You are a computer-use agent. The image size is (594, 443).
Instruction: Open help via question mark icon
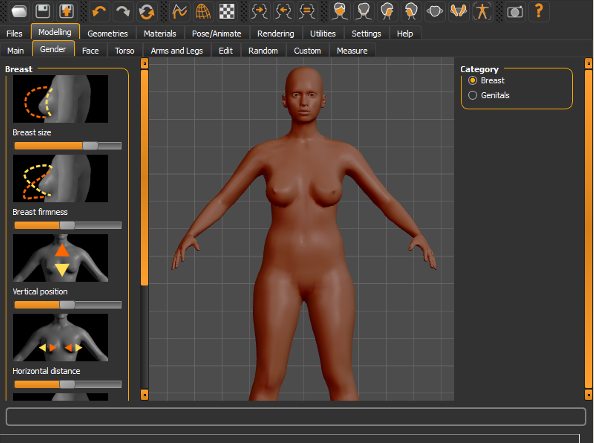tap(539, 11)
